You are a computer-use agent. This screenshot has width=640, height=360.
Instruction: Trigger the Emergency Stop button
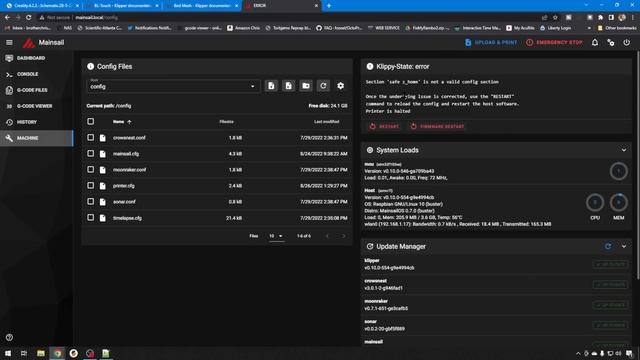554,42
